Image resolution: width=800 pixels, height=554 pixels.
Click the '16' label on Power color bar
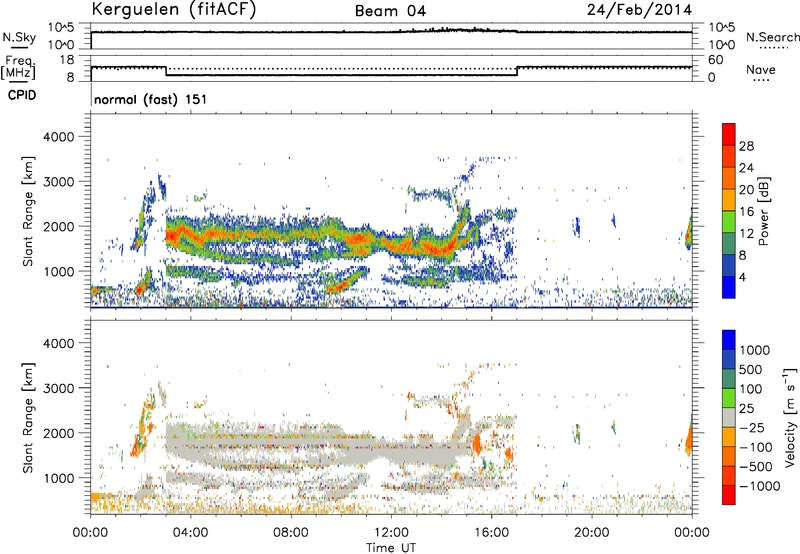(x=746, y=211)
